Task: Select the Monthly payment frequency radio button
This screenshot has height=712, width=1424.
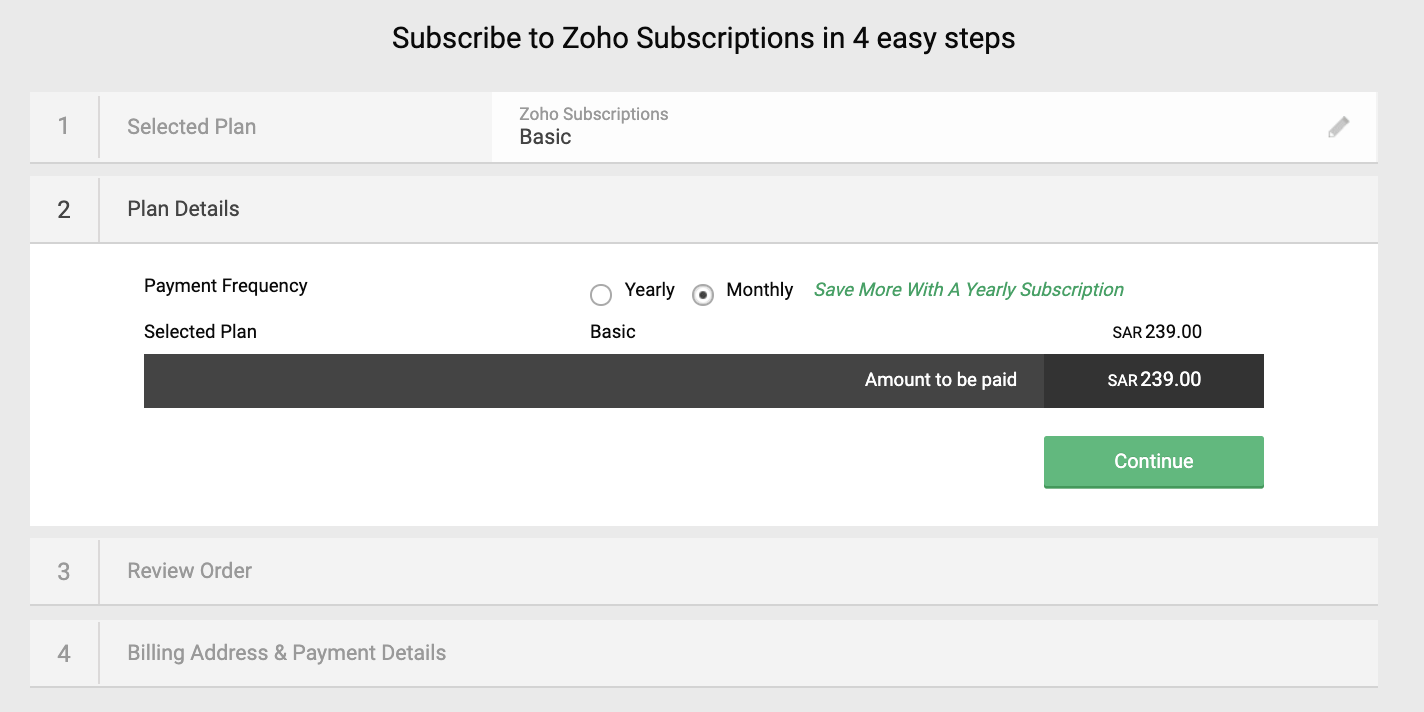Action: click(x=703, y=295)
